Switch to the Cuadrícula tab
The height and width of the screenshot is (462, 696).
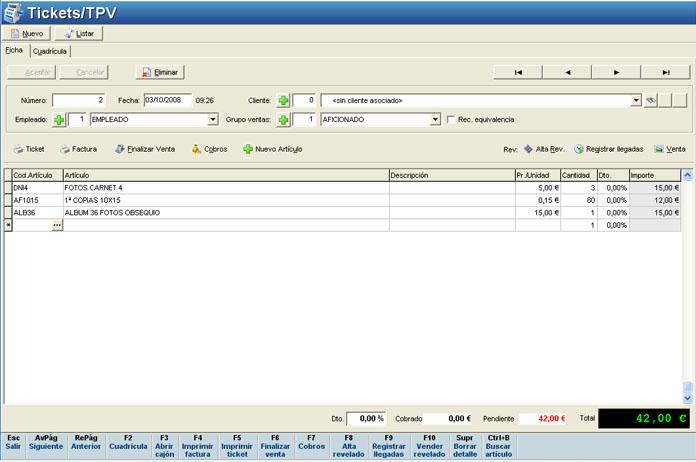tap(50, 51)
